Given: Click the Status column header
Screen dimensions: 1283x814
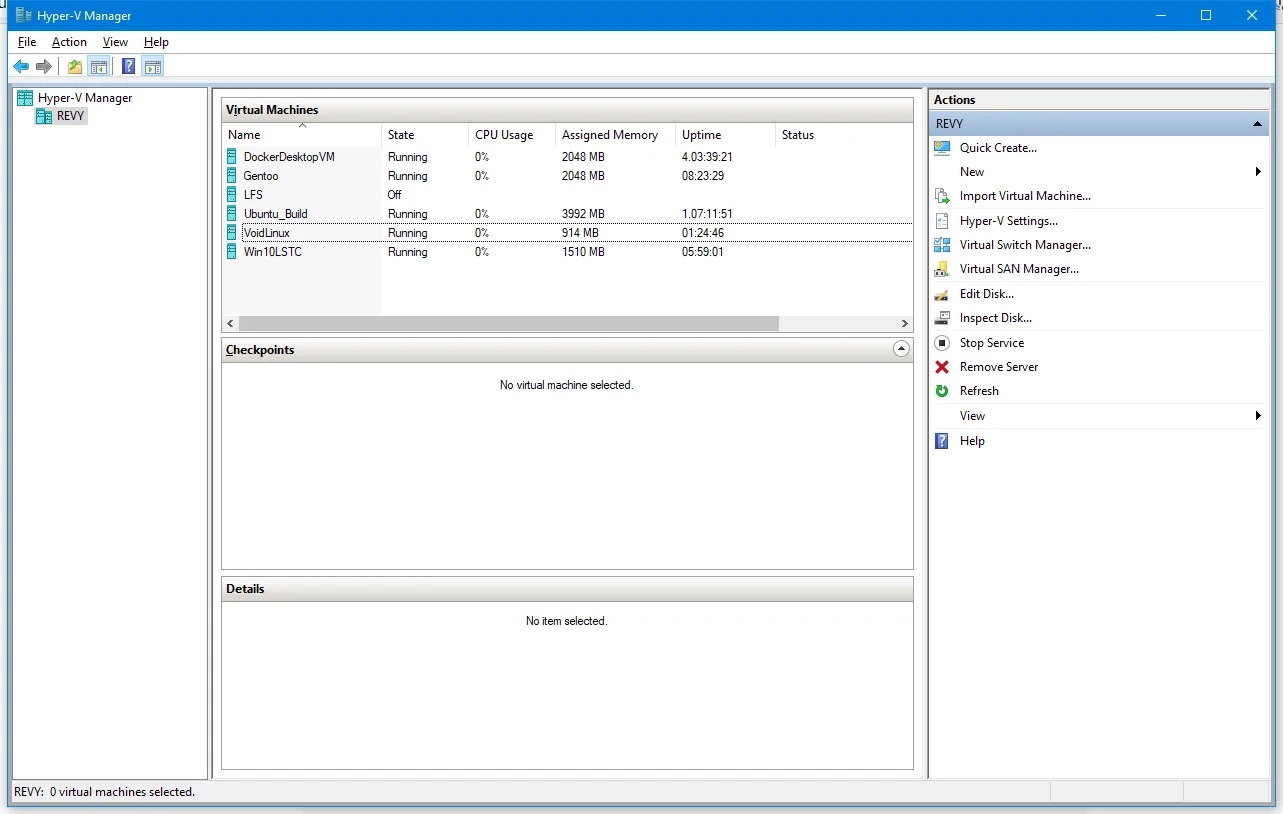Looking at the screenshot, I should (844, 134).
